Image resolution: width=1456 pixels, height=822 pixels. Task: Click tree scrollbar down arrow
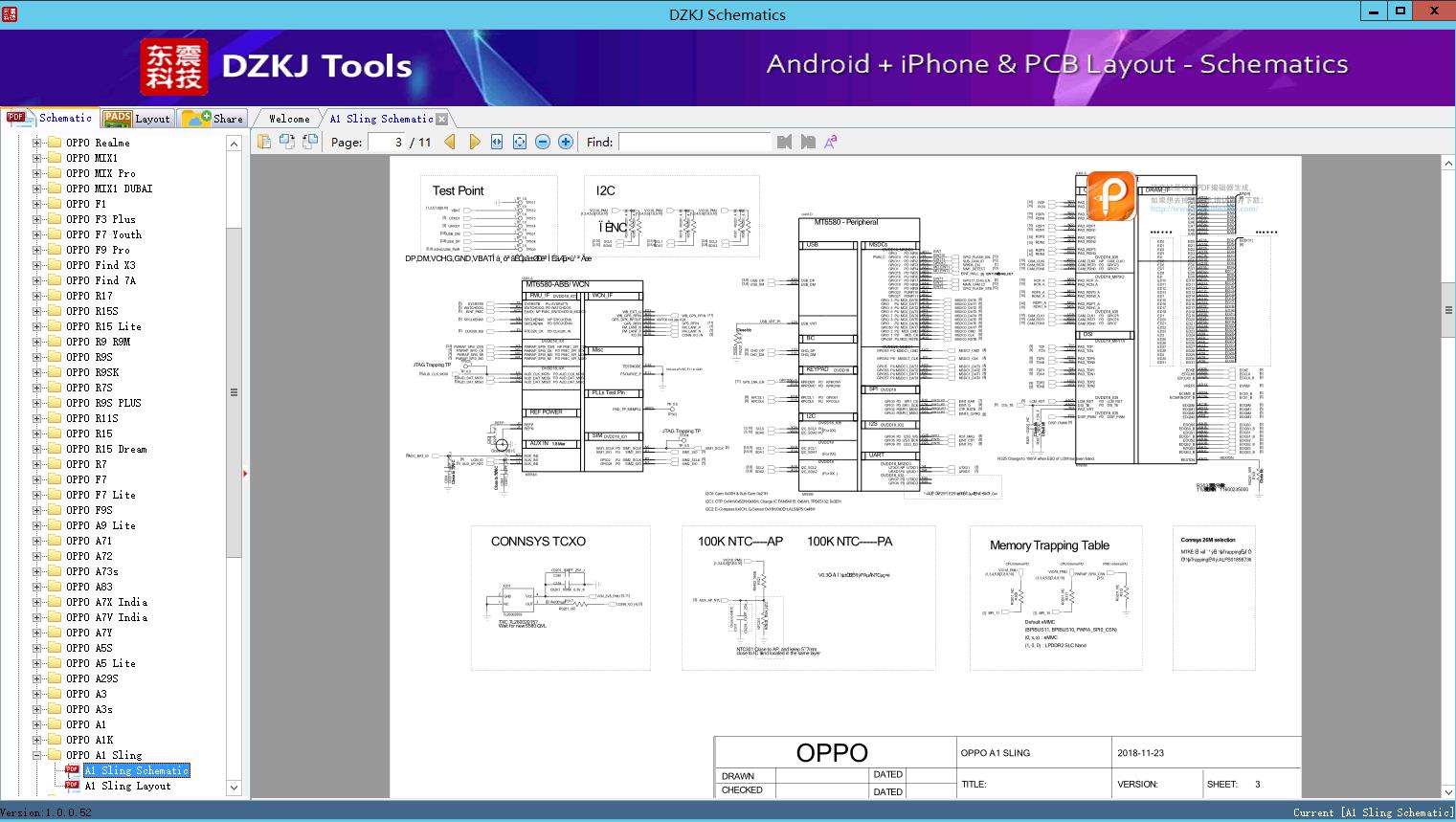(x=234, y=788)
